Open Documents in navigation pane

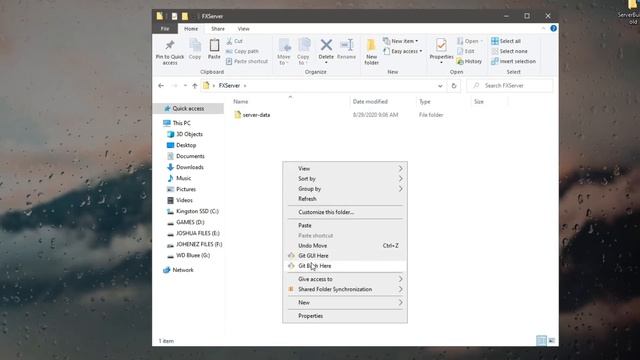click(x=190, y=156)
